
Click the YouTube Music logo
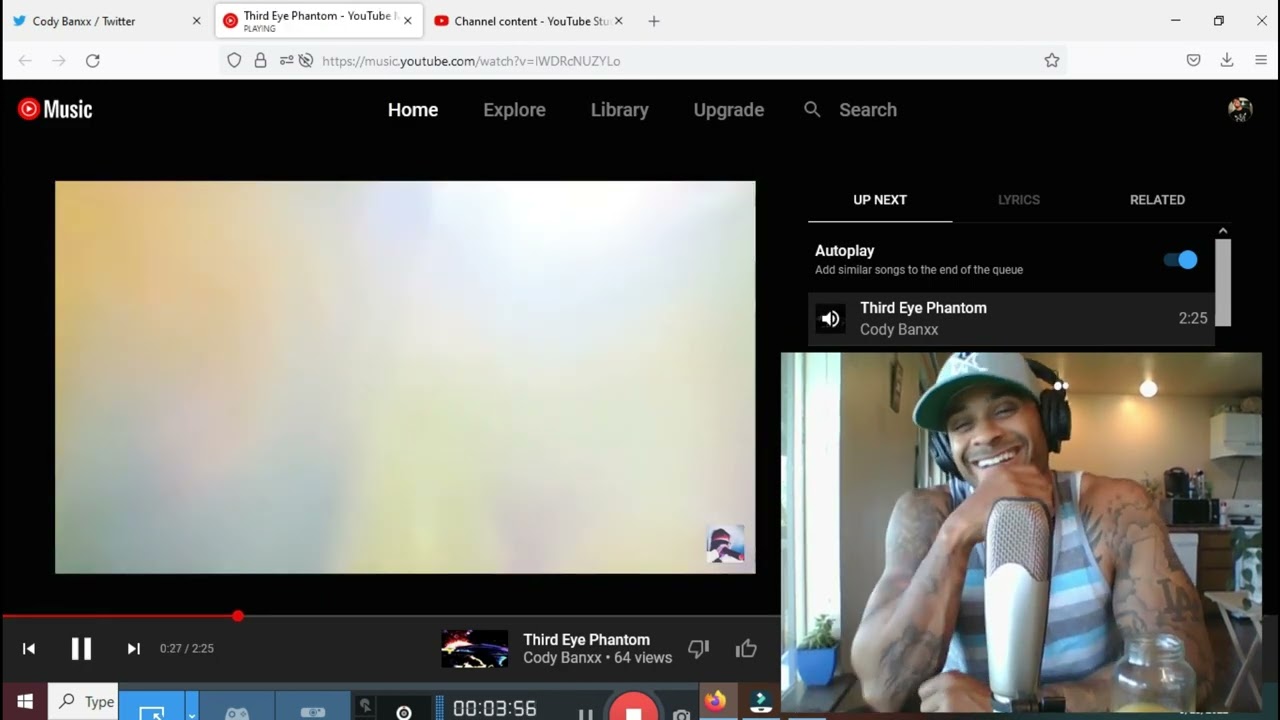coord(55,109)
